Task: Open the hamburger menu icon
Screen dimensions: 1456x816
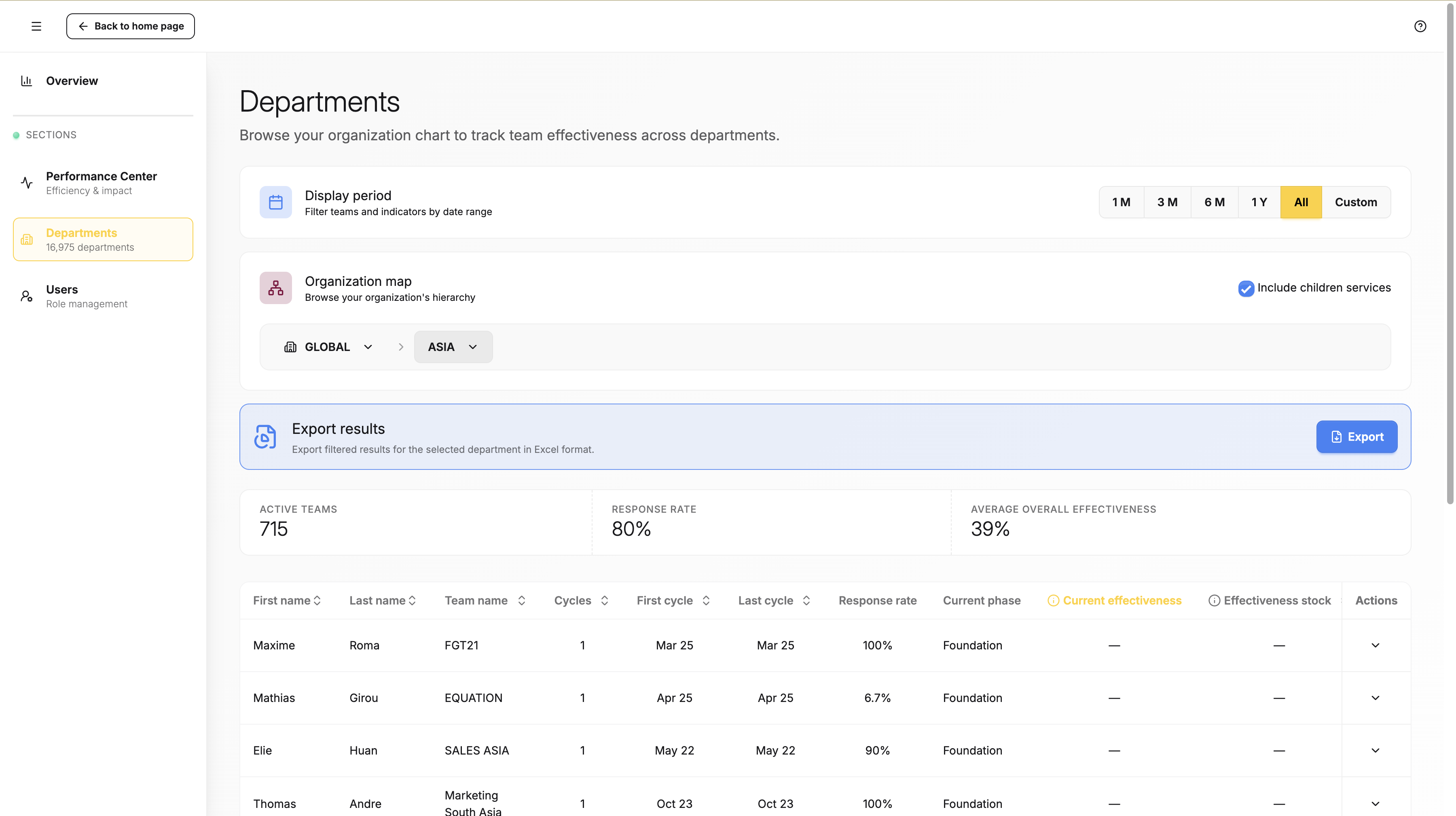Action: point(36,26)
